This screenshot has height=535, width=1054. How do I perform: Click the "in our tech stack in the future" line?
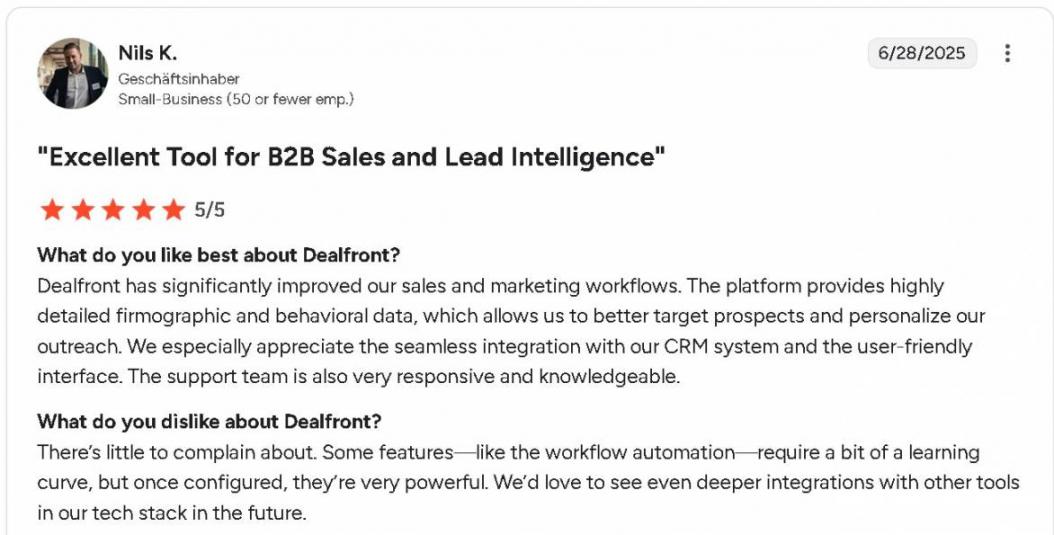tap(171, 513)
